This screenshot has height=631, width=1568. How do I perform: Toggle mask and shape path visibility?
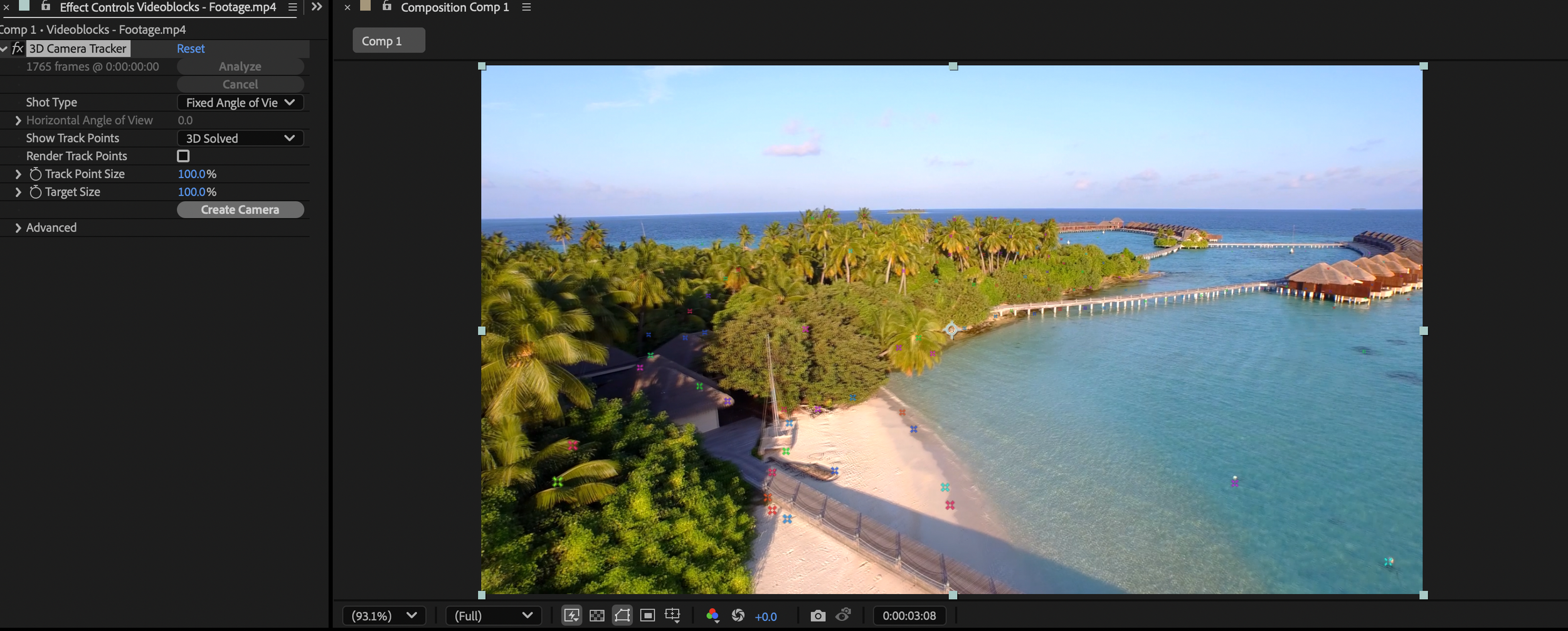click(622, 616)
